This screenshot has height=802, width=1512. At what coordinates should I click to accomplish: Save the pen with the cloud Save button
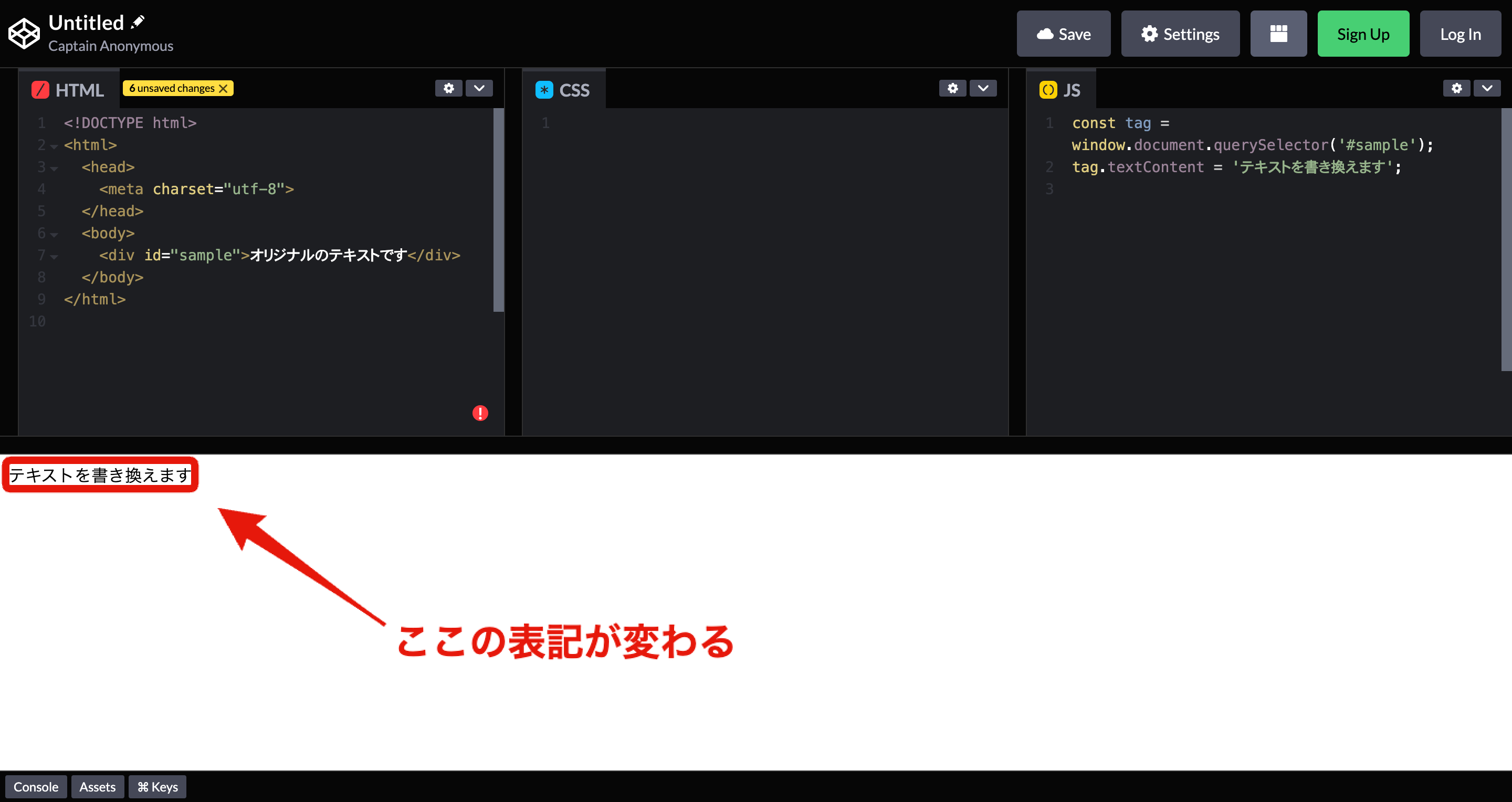click(1064, 34)
